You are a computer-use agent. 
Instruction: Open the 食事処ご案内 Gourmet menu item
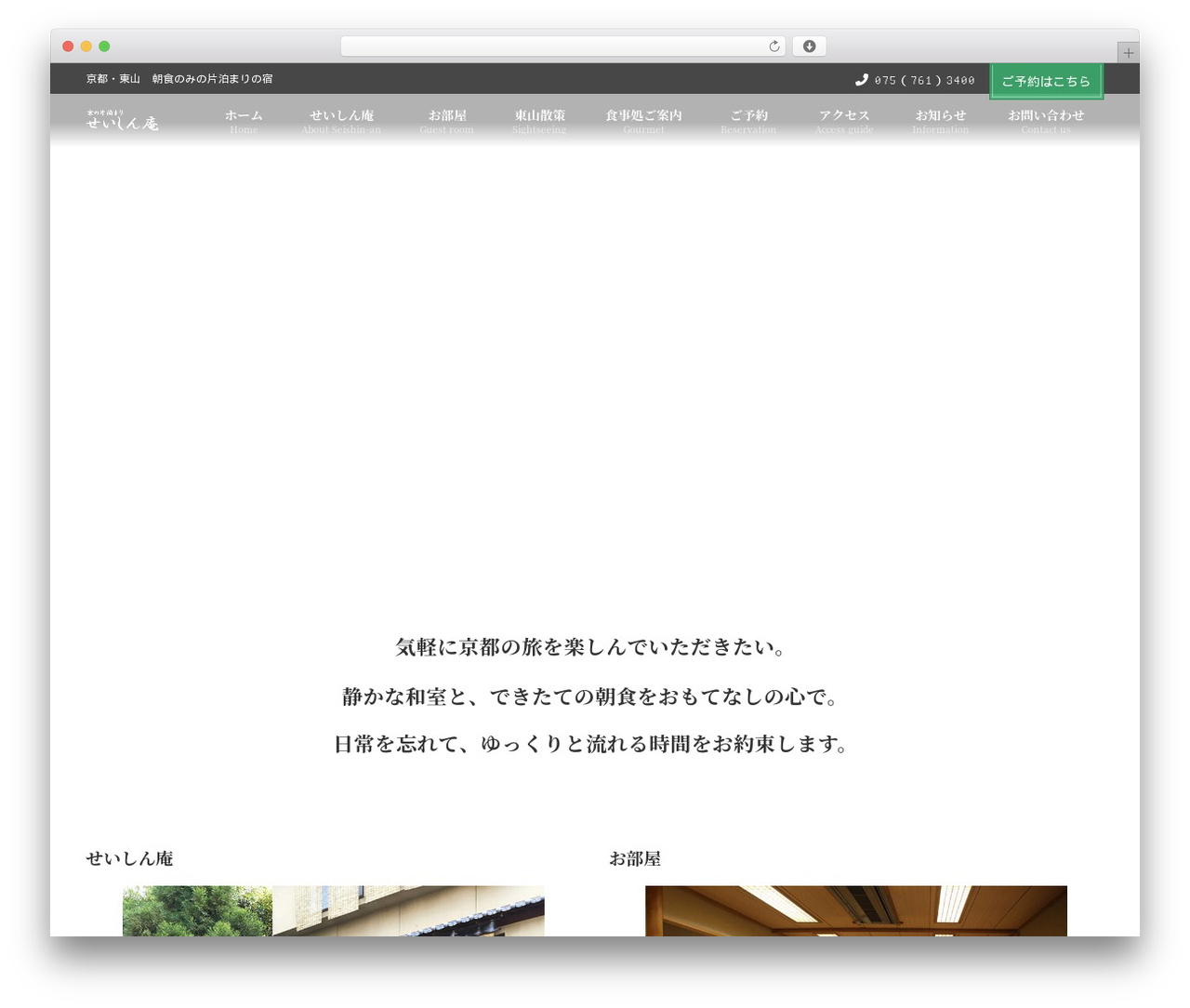tap(643, 121)
